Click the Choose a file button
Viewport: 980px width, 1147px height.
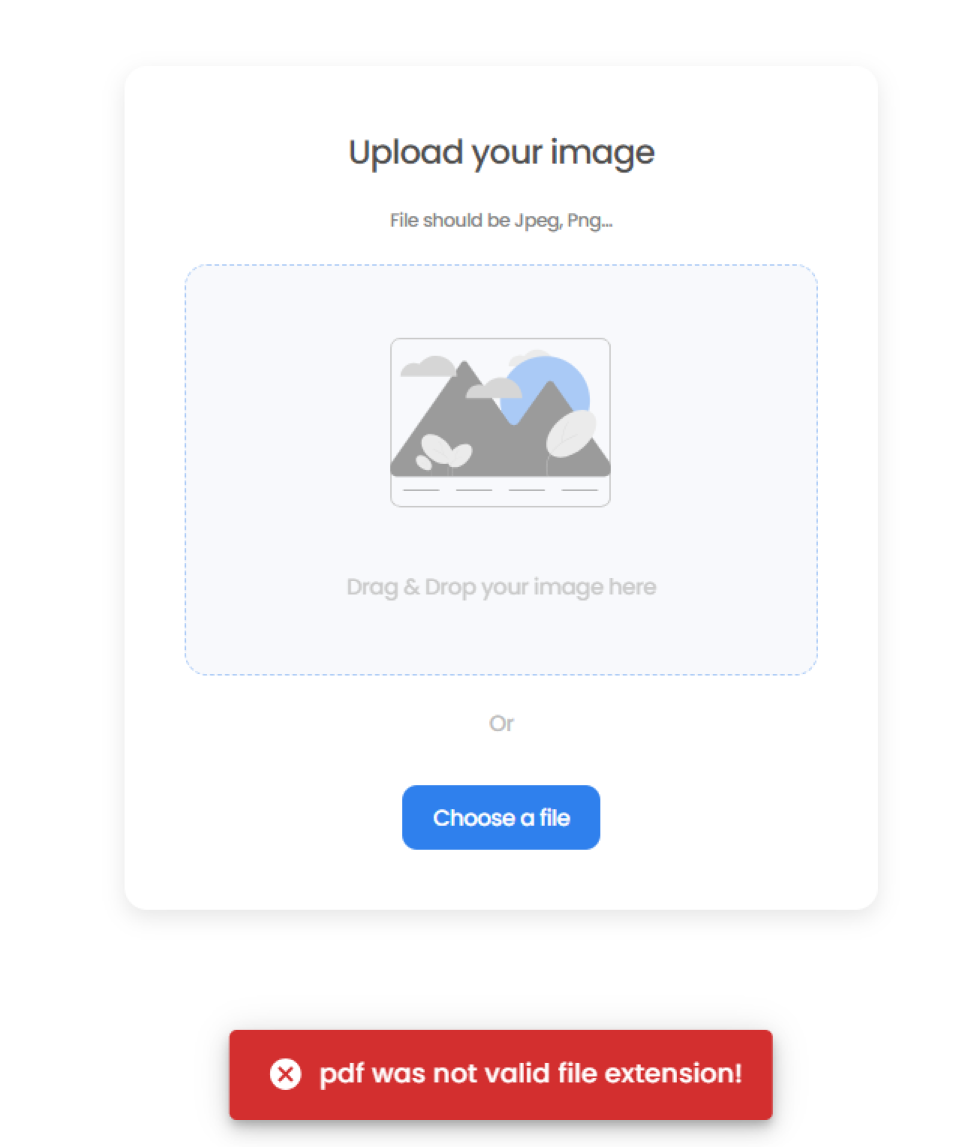[x=501, y=817]
